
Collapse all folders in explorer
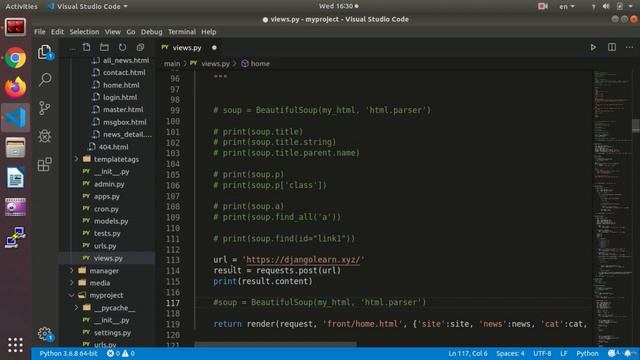point(140,47)
